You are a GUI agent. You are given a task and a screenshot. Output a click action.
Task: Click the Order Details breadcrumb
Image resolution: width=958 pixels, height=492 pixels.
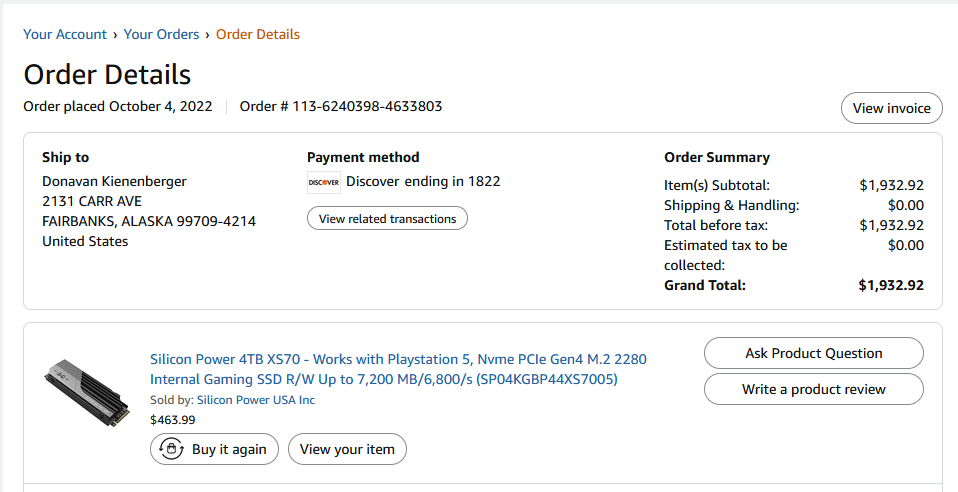pos(258,34)
